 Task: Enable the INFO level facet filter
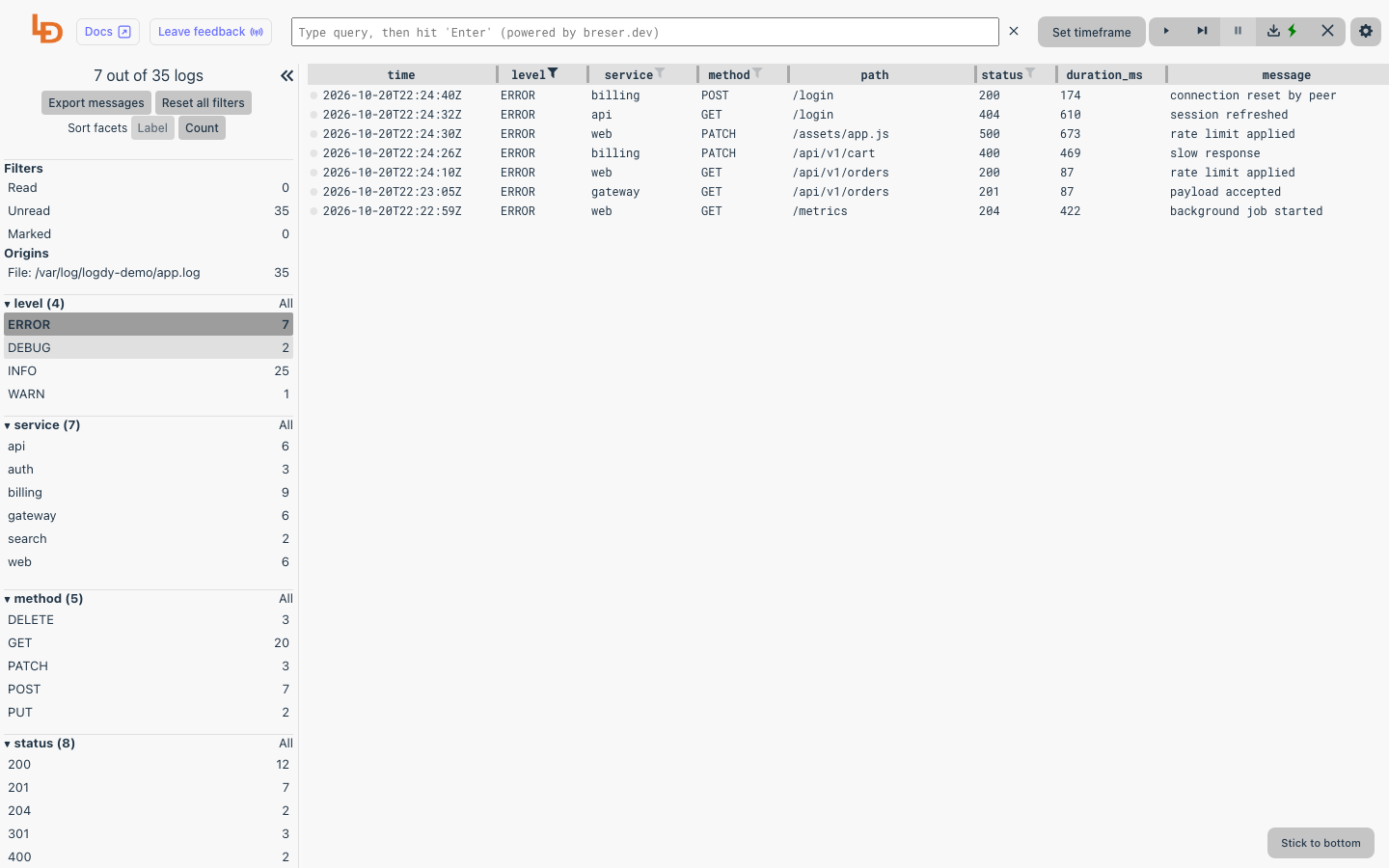point(149,371)
